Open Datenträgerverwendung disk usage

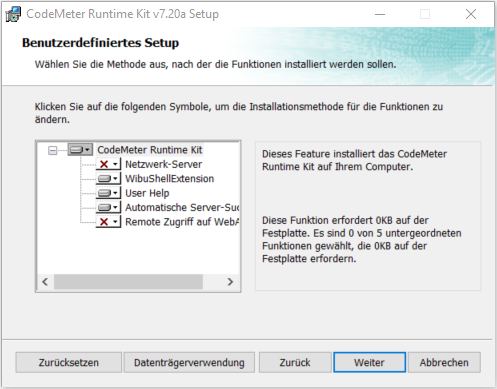[x=189, y=362]
